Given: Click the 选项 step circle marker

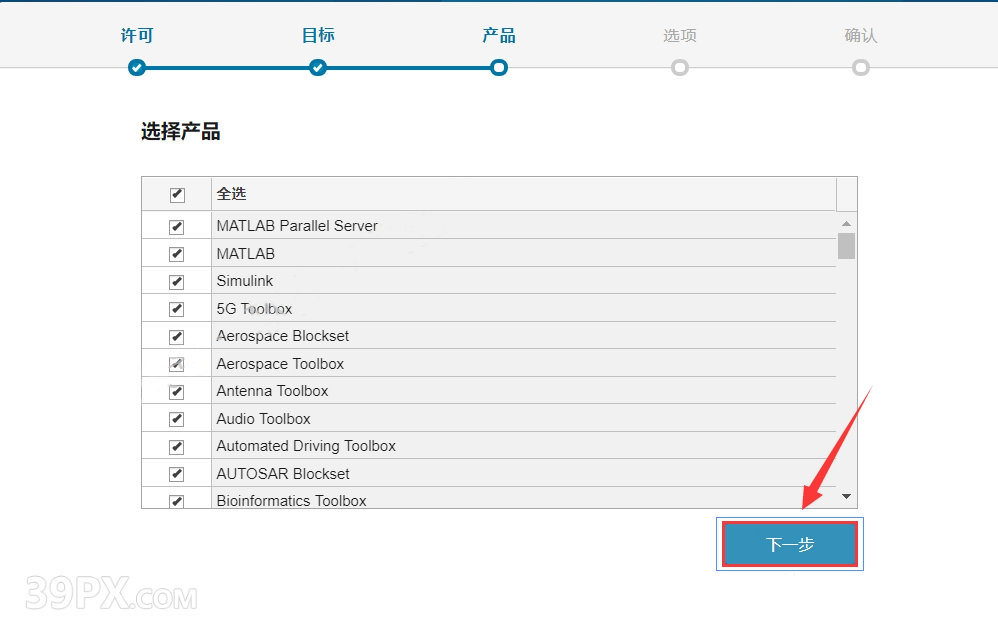Looking at the screenshot, I should pyautogui.click(x=680, y=67).
